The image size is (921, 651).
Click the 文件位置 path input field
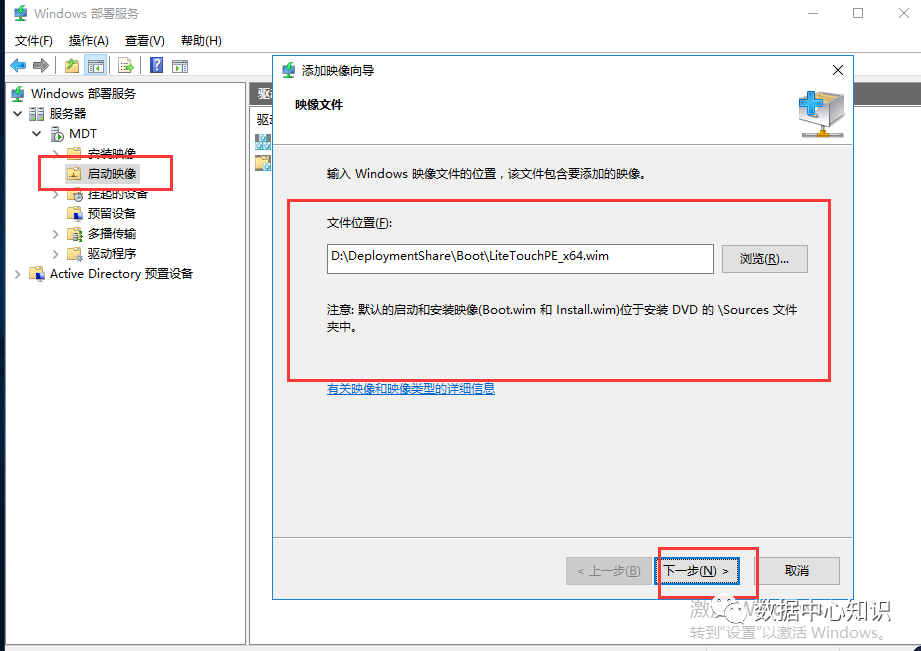[520, 259]
